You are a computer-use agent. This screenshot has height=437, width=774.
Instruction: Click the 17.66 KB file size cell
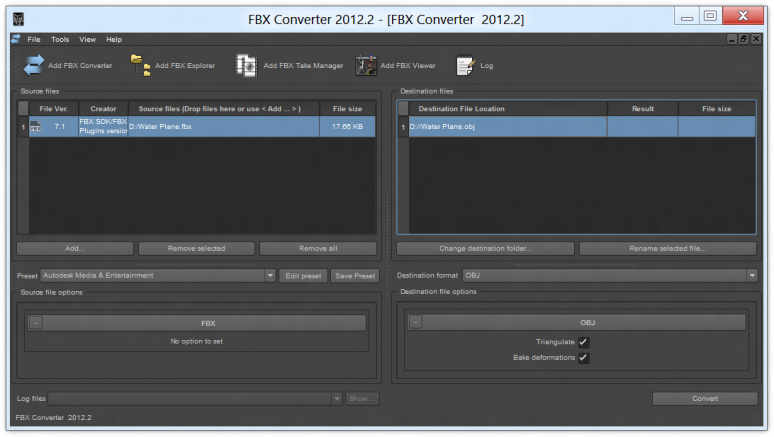click(348, 126)
